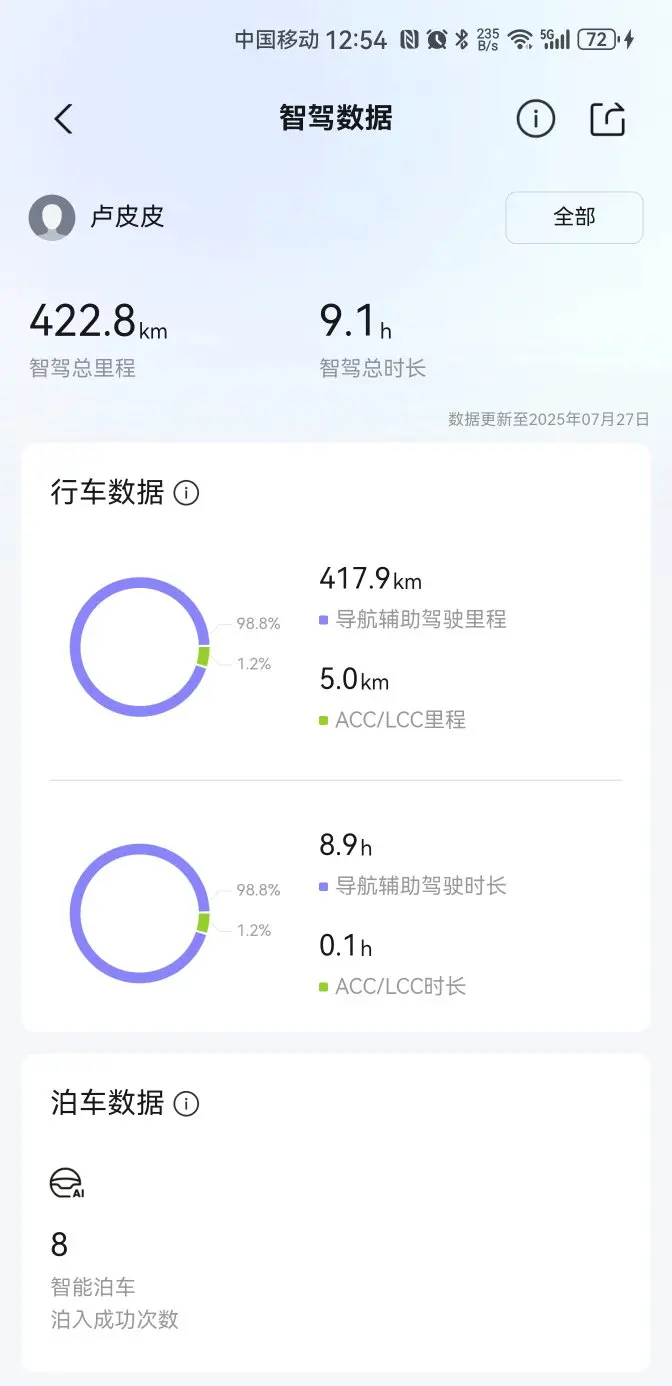Tap the purple mileage donut ring

pyautogui.click(x=140, y=647)
